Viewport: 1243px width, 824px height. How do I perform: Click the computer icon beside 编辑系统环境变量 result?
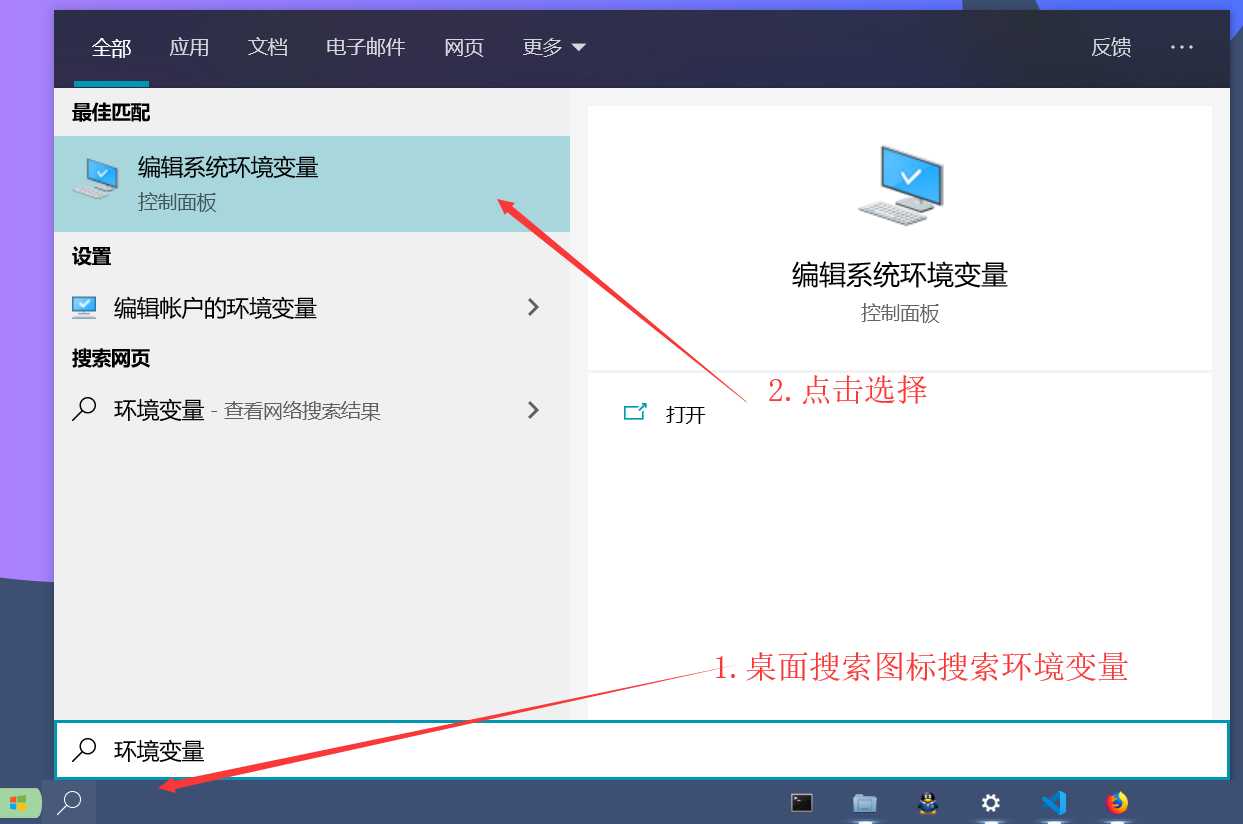pyautogui.click(x=97, y=179)
